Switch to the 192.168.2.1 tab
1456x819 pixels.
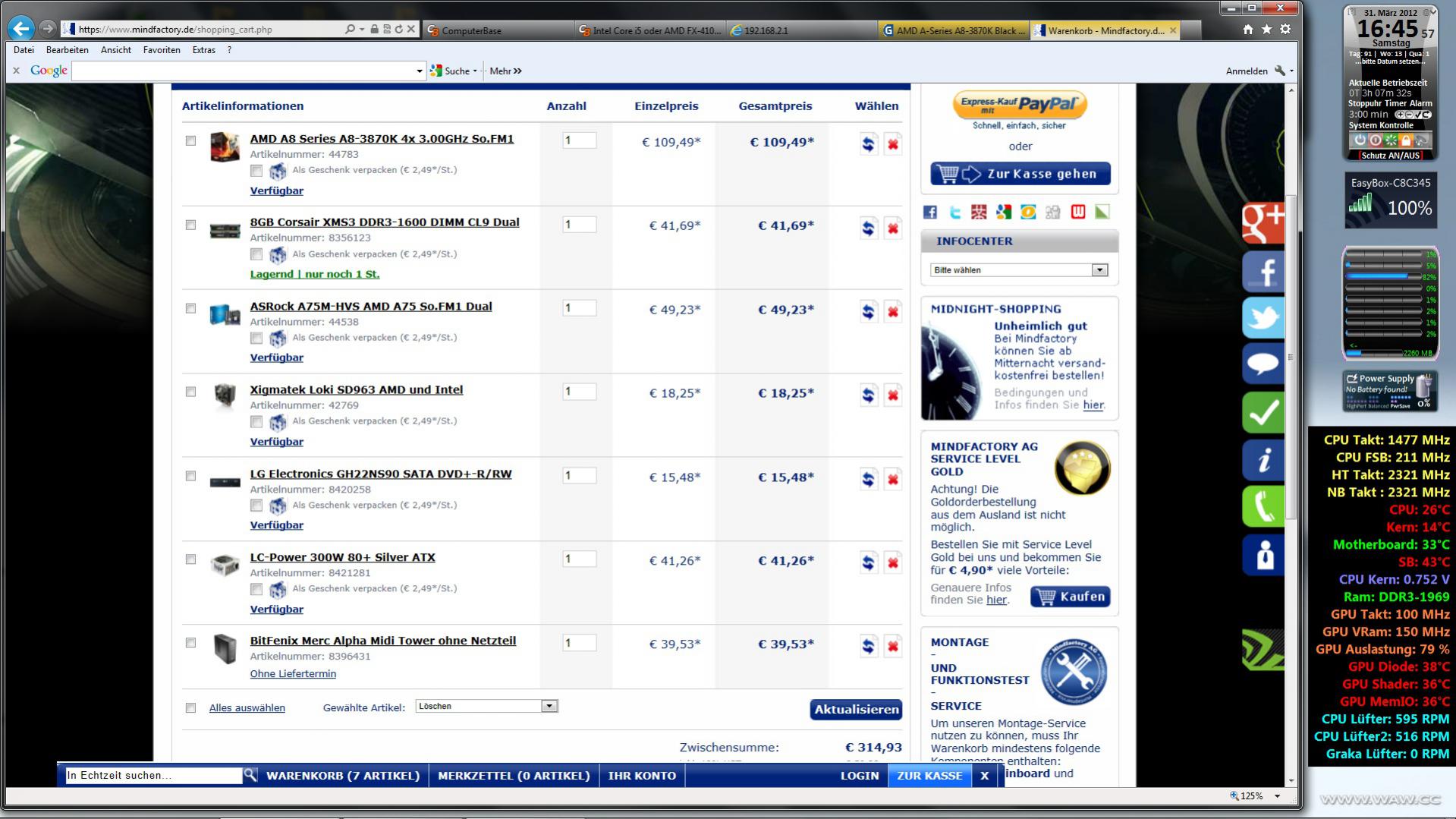tap(802, 30)
